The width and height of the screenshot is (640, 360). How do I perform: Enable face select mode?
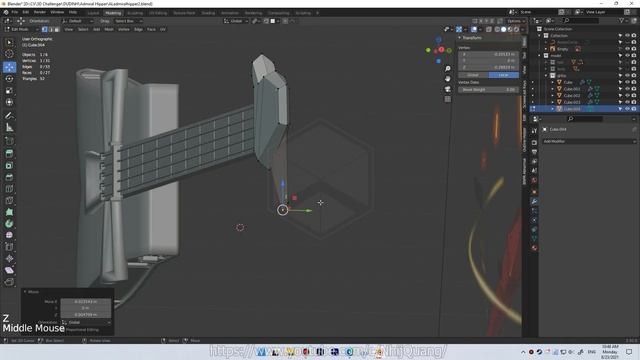pos(57,29)
